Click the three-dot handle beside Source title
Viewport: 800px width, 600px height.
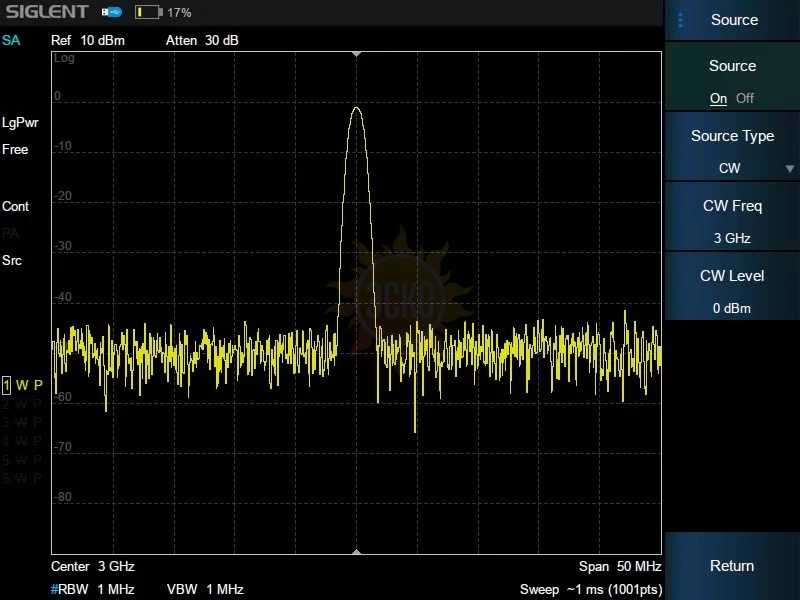680,20
